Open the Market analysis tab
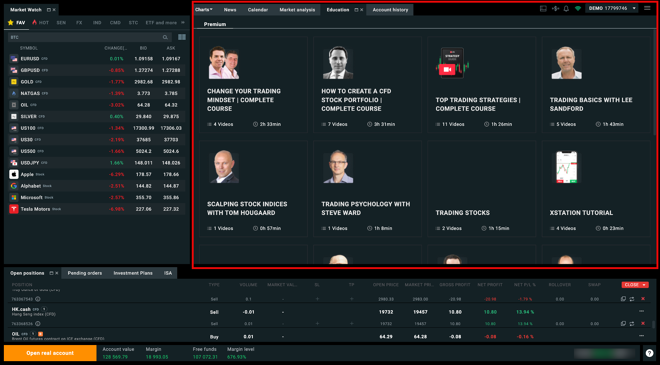Image resolution: width=660 pixels, height=365 pixels. tap(297, 10)
